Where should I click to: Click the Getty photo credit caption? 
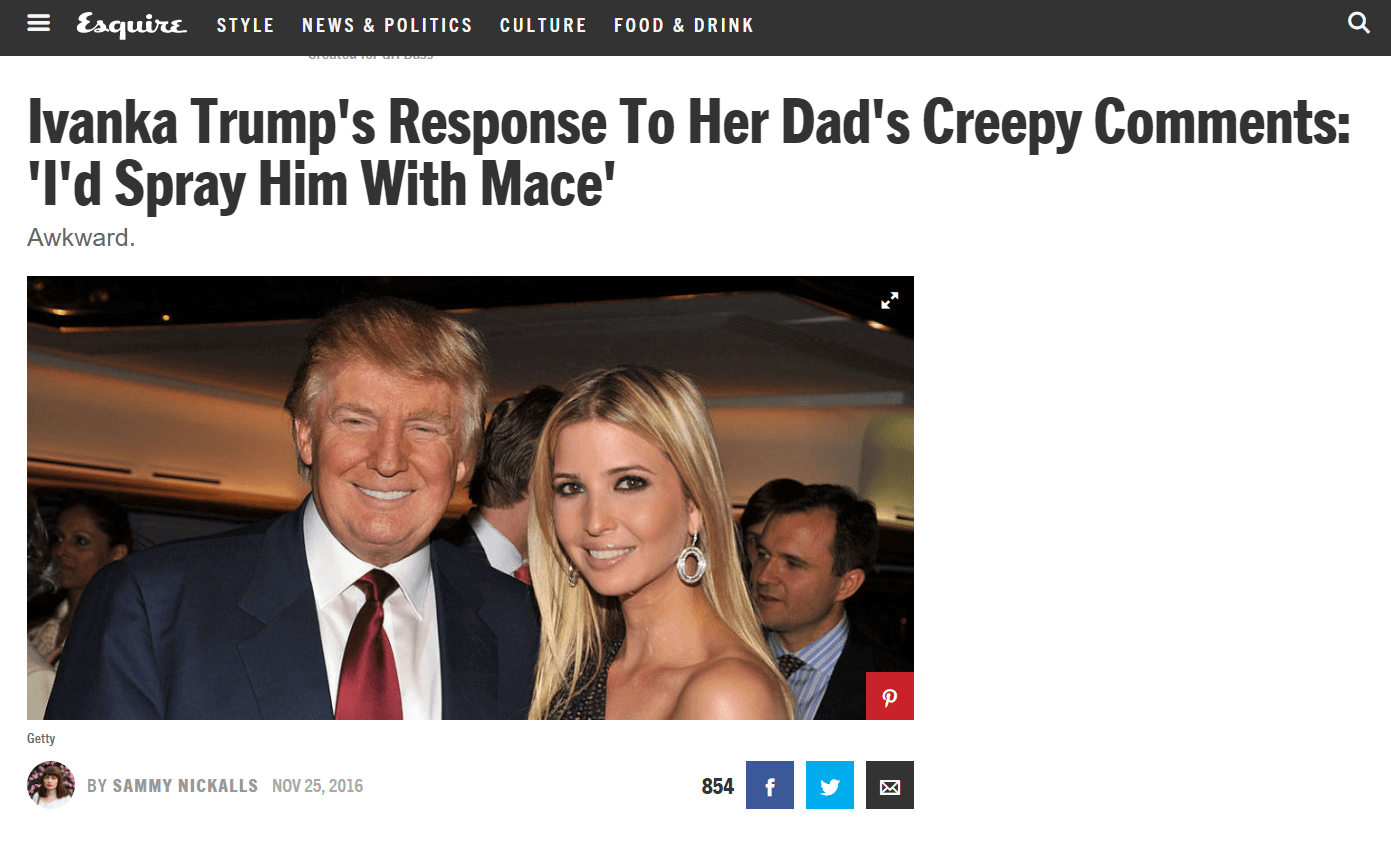point(41,739)
